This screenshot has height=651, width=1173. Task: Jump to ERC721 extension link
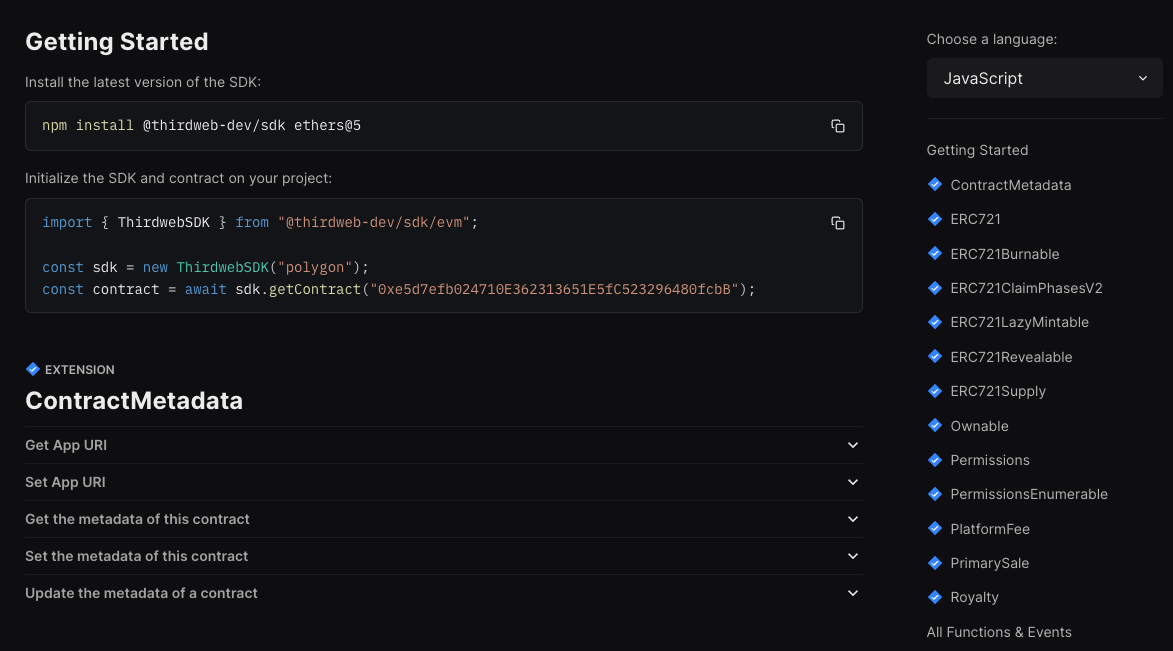976,219
